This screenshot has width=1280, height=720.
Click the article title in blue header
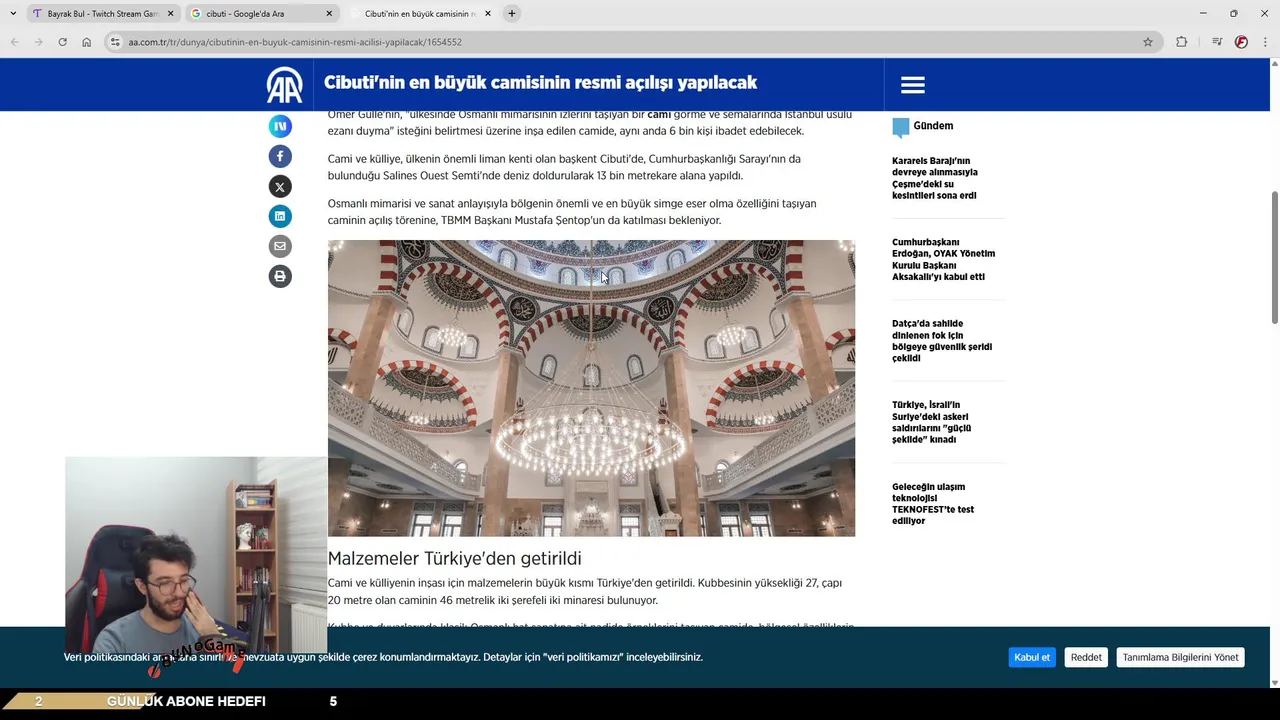(540, 83)
